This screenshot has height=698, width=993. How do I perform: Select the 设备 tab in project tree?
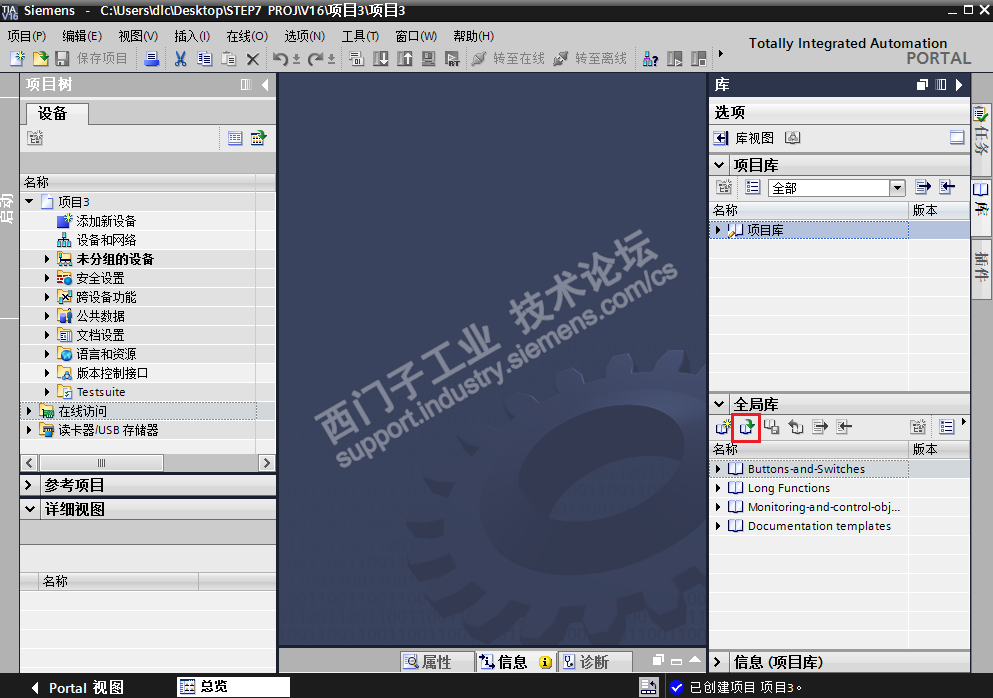(56, 113)
